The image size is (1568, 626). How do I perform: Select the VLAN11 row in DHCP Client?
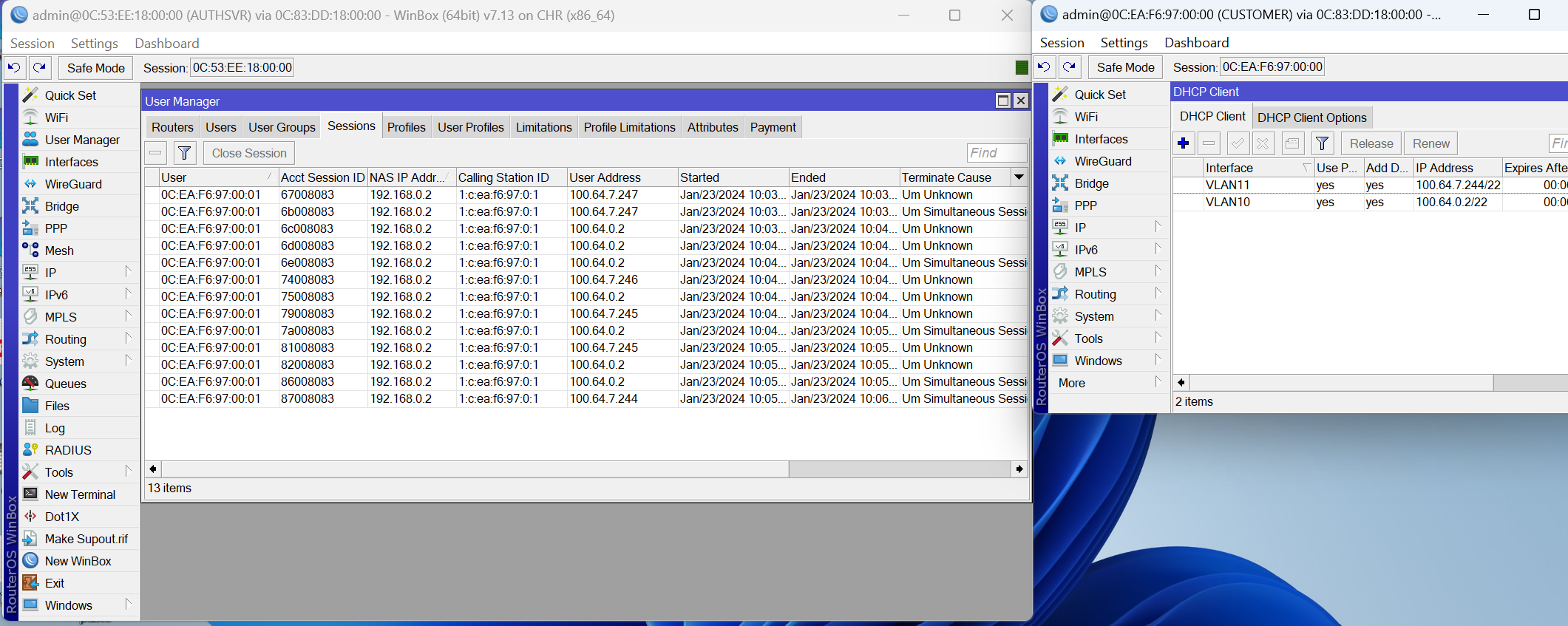[1370, 185]
